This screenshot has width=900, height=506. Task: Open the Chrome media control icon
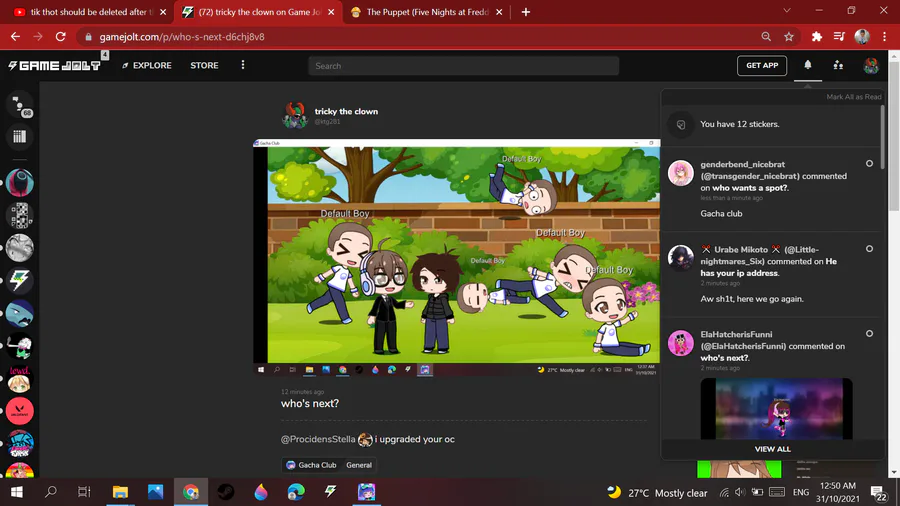pyautogui.click(x=839, y=37)
